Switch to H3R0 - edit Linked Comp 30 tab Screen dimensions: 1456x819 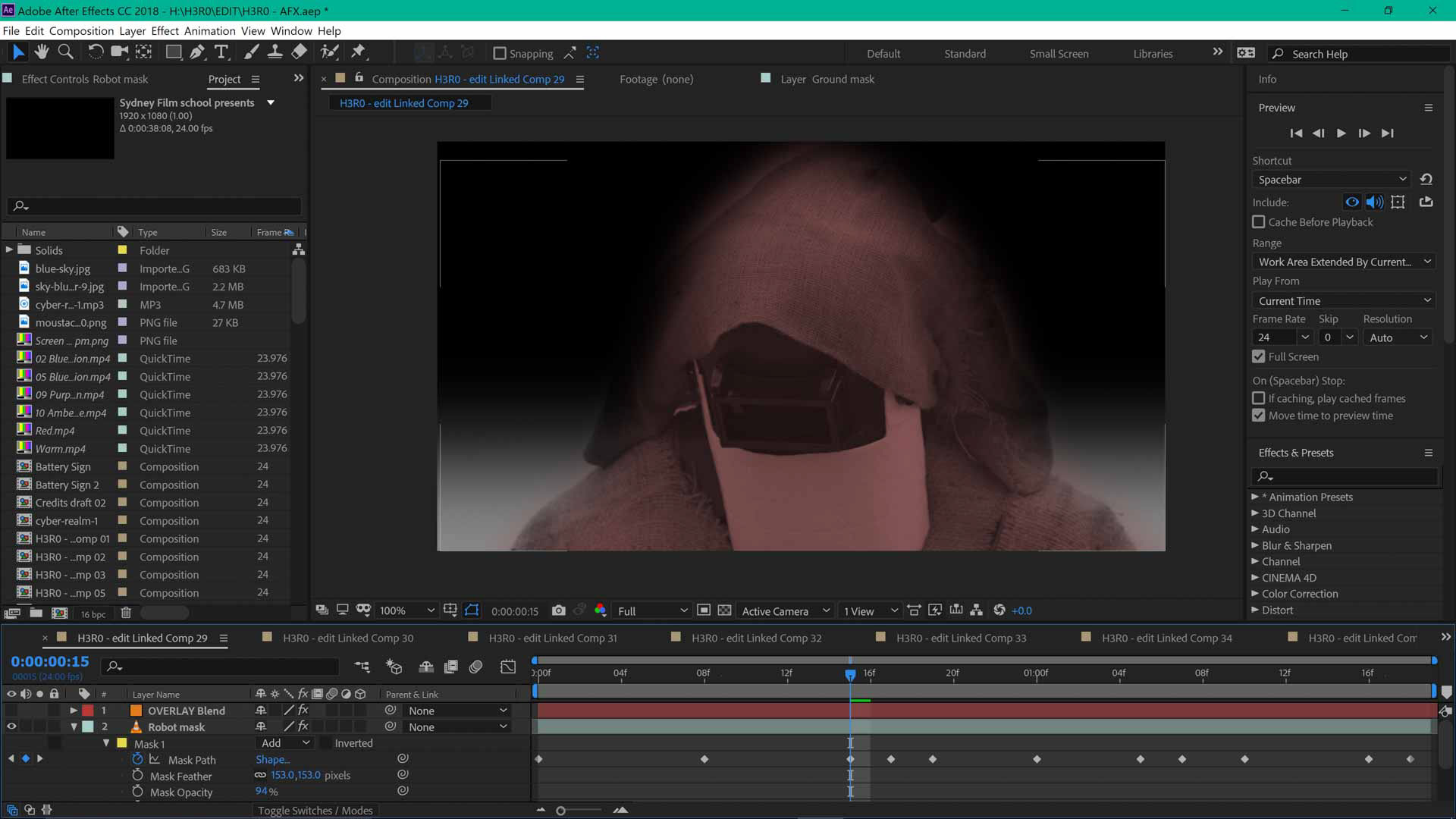click(x=348, y=638)
